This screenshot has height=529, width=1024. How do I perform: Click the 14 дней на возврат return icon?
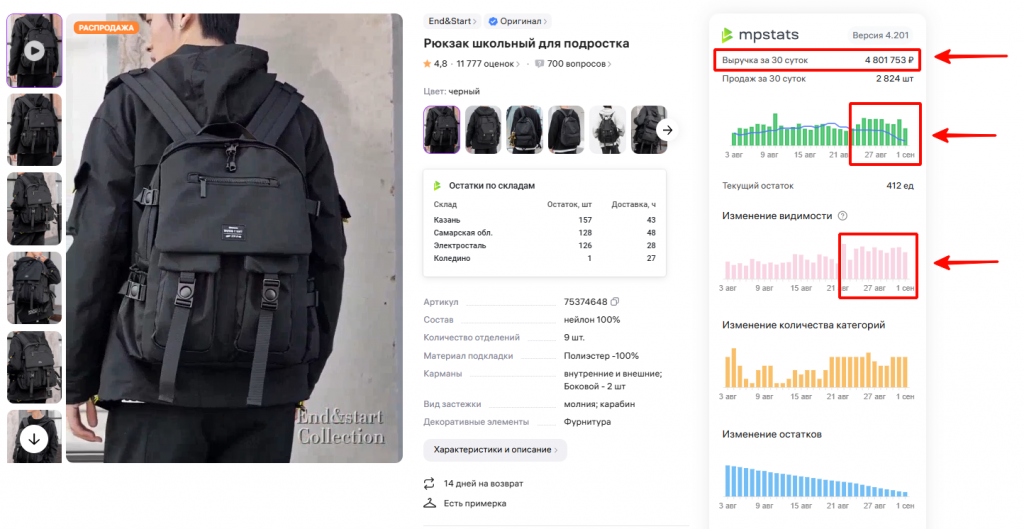tap(430, 483)
